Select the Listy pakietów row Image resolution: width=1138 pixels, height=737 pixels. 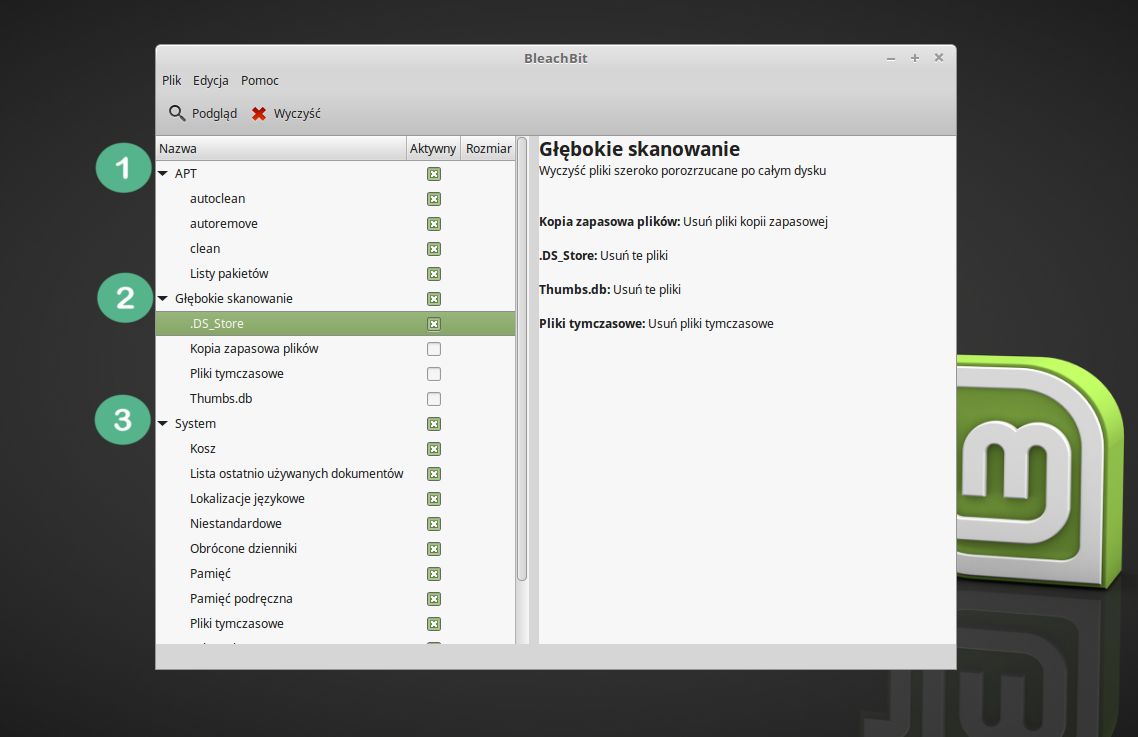click(x=335, y=274)
